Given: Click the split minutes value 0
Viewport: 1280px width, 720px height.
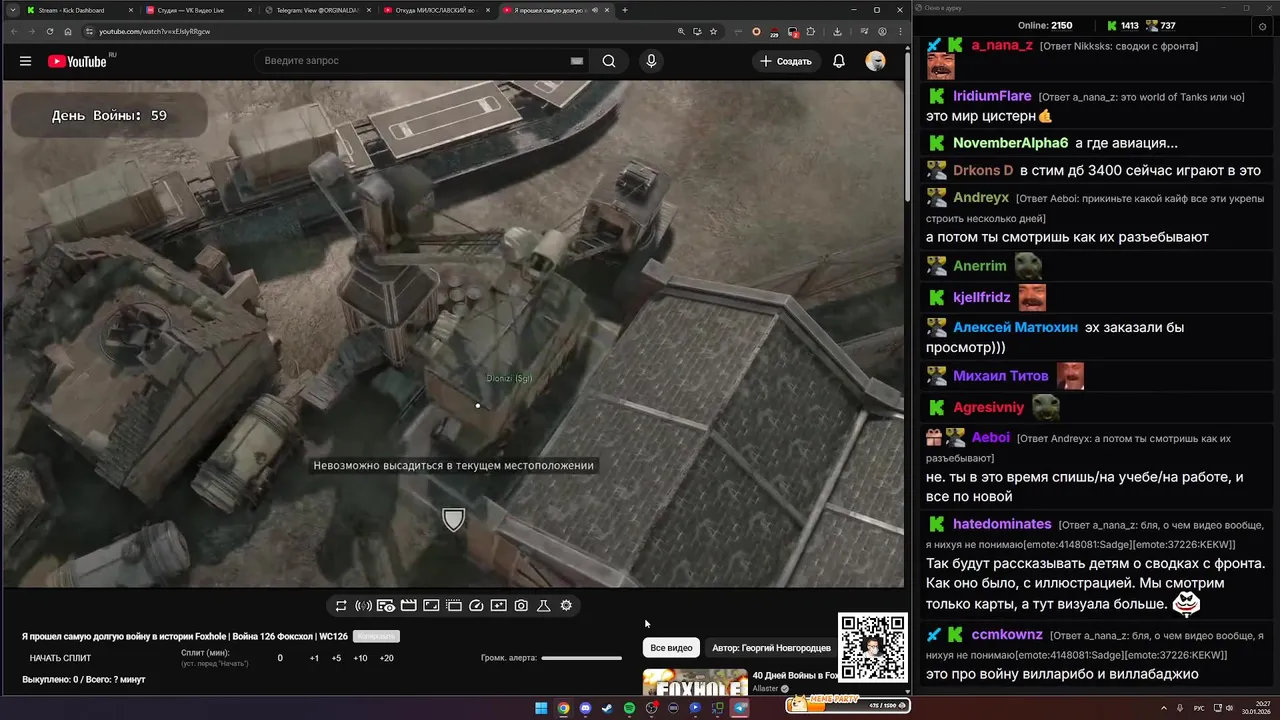Looking at the screenshot, I should pos(280,658).
